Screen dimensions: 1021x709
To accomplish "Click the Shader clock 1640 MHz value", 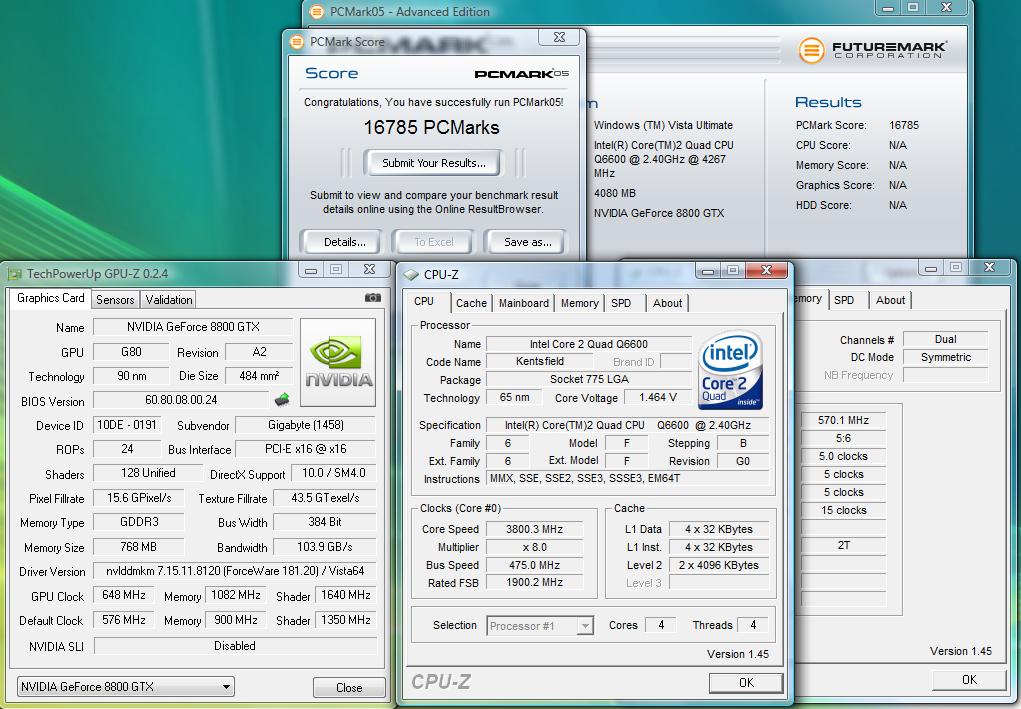I will pyautogui.click(x=346, y=595).
